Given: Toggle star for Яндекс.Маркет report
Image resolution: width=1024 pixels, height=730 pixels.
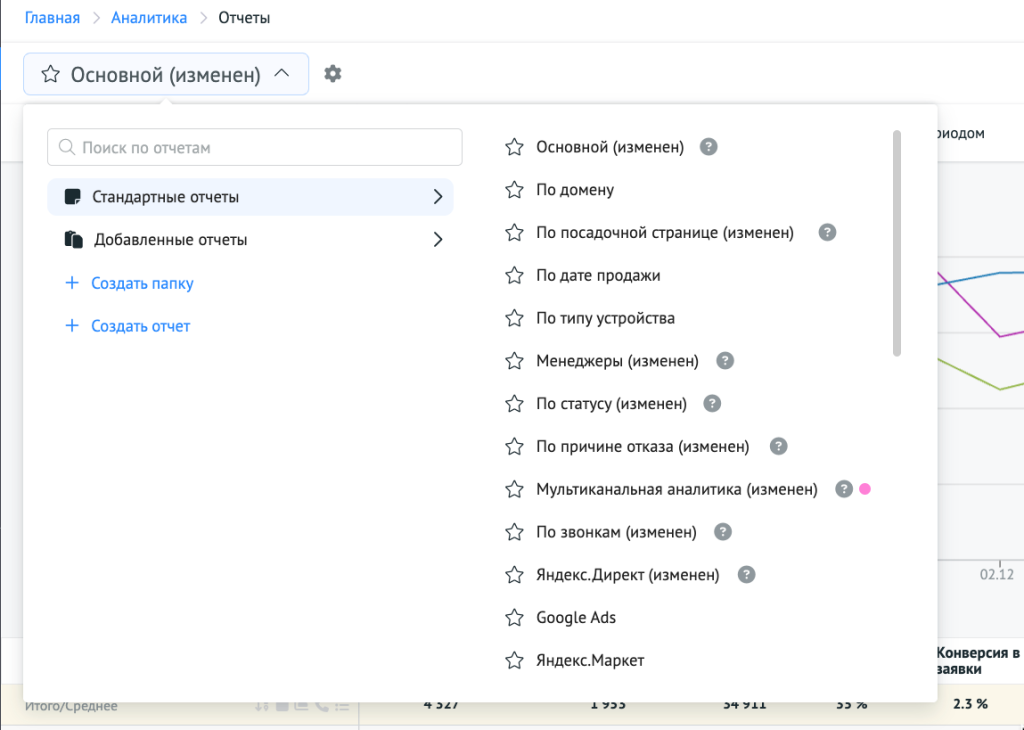Looking at the screenshot, I should (x=514, y=660).
